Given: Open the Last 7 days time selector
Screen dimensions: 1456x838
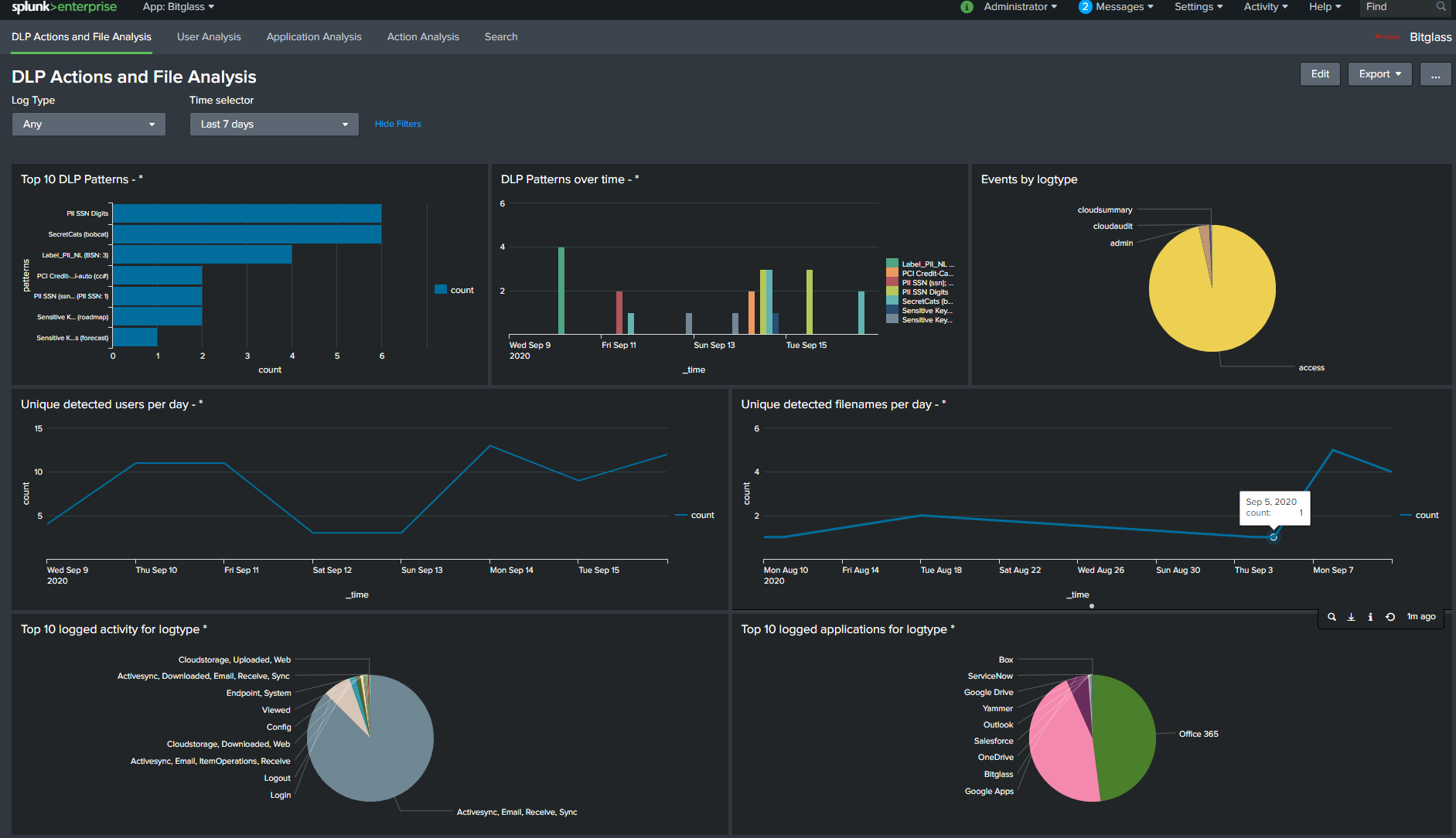Looking at the screenshot, I should [x=274, y=124].
